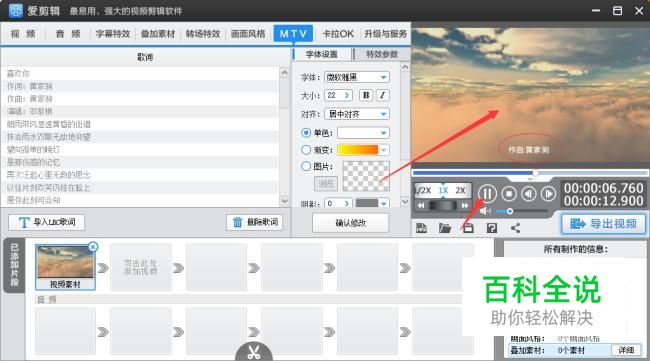Click the 浏览 browse image button
The width and height of the screenshot is (650, 361).
326,184
